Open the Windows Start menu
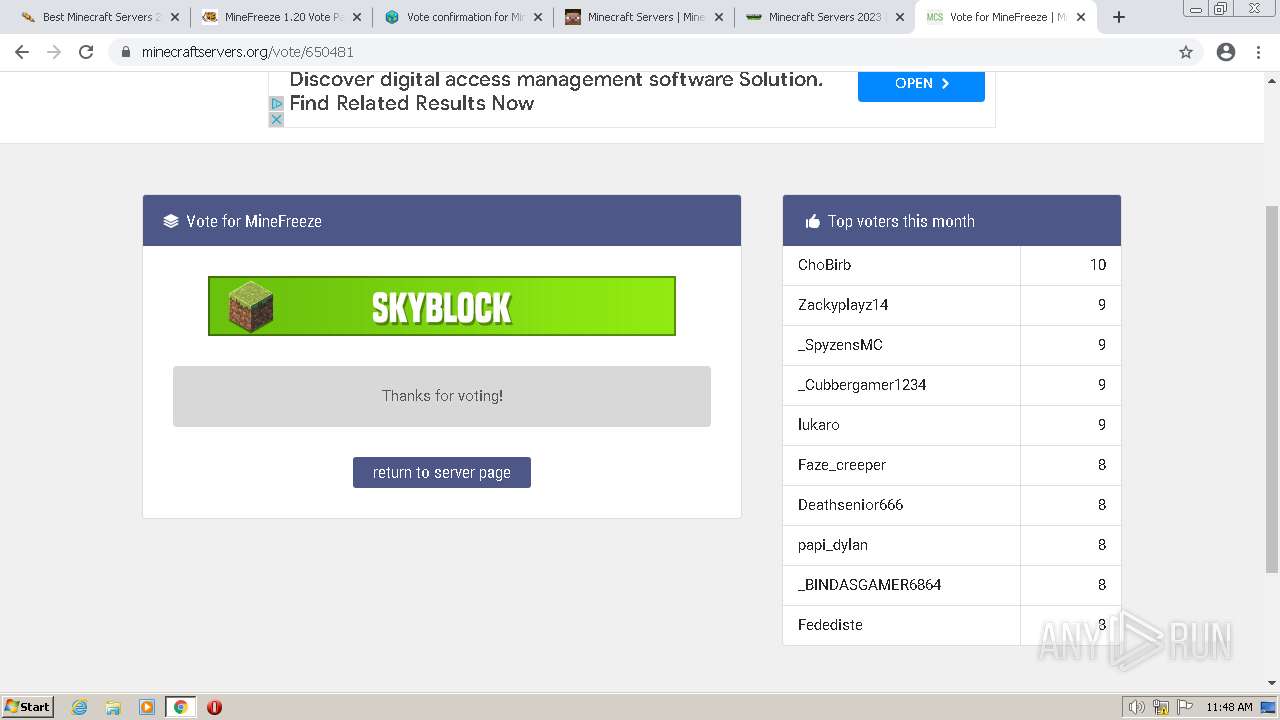1280x720 pixels. pyautogui.click(x=28, y=706)
